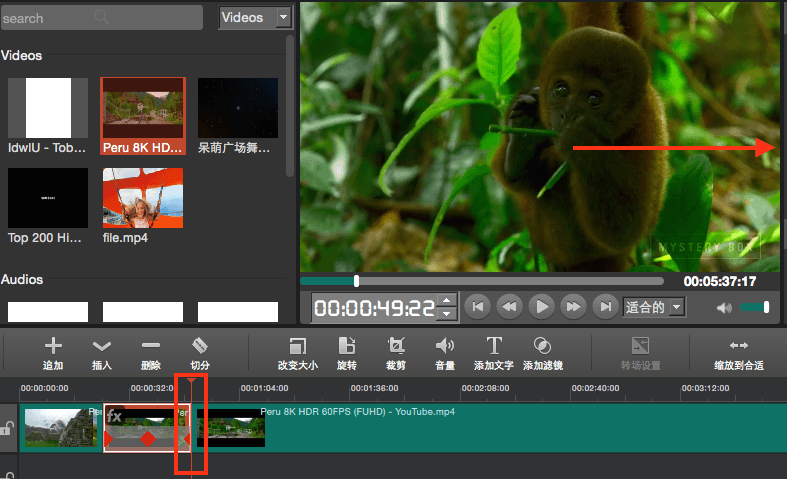
Task: Click the timeline playhead marker
Action: pyautogui.click(x=191, y=381)
